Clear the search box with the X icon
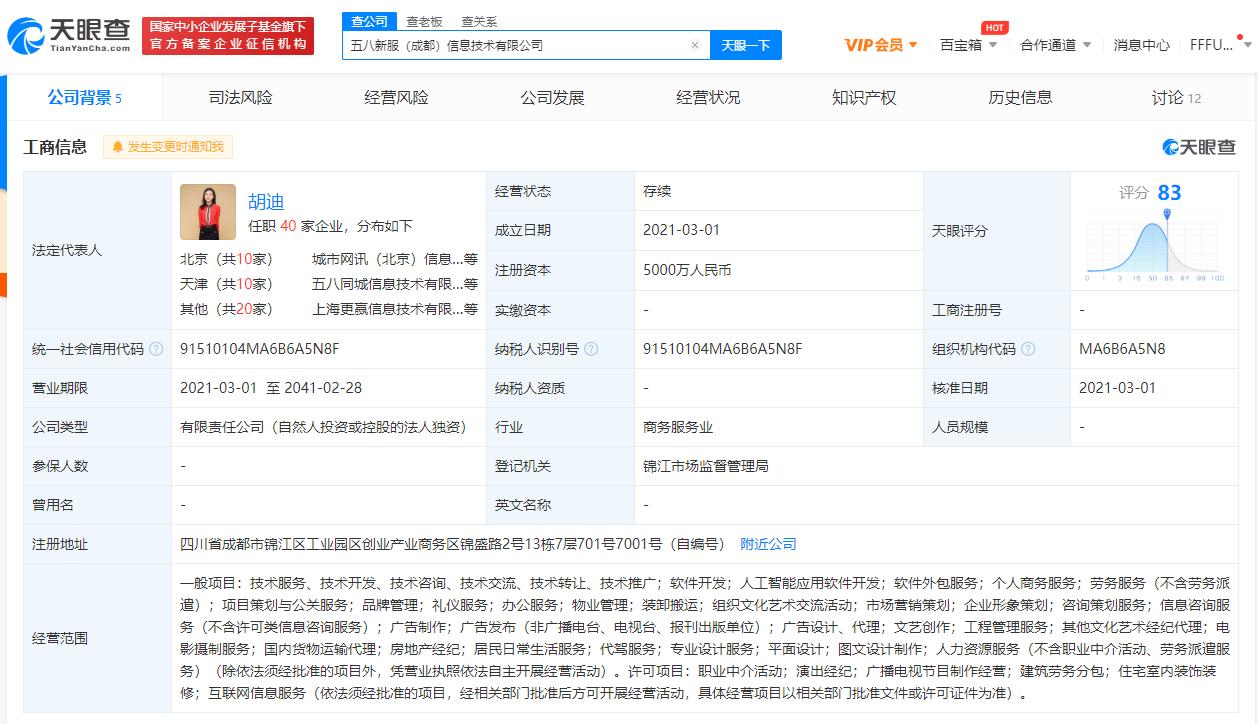Image resolution: width=1258 pixels, height=724 pixels. [695, 45]
